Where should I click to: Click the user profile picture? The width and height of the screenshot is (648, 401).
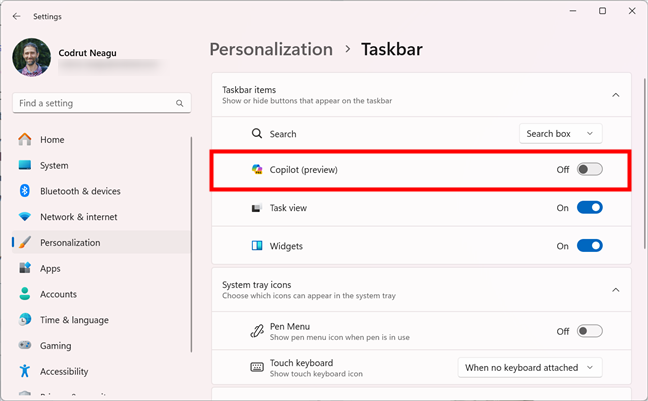[32, 57]
